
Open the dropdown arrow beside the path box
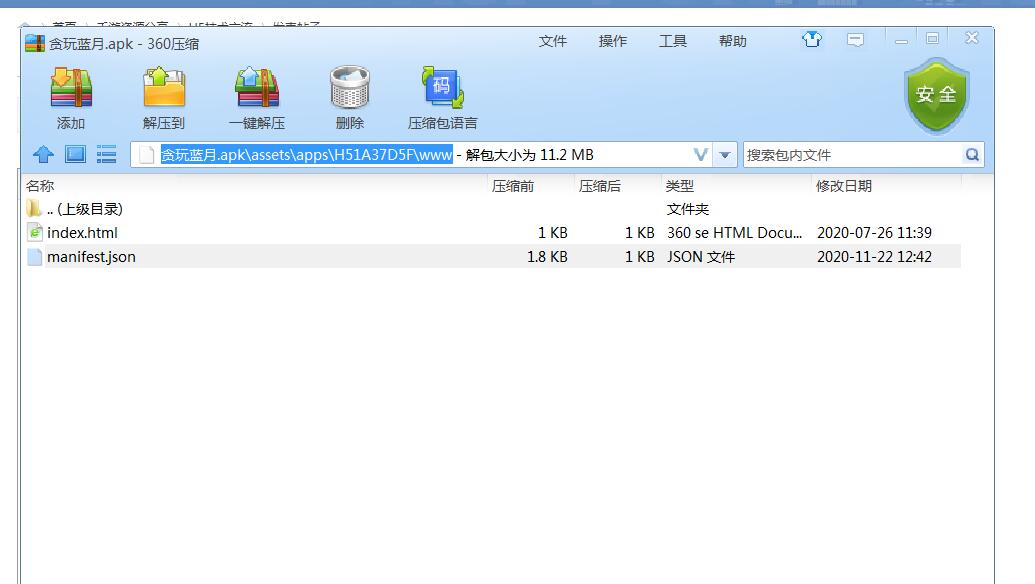tap(726, 155)
